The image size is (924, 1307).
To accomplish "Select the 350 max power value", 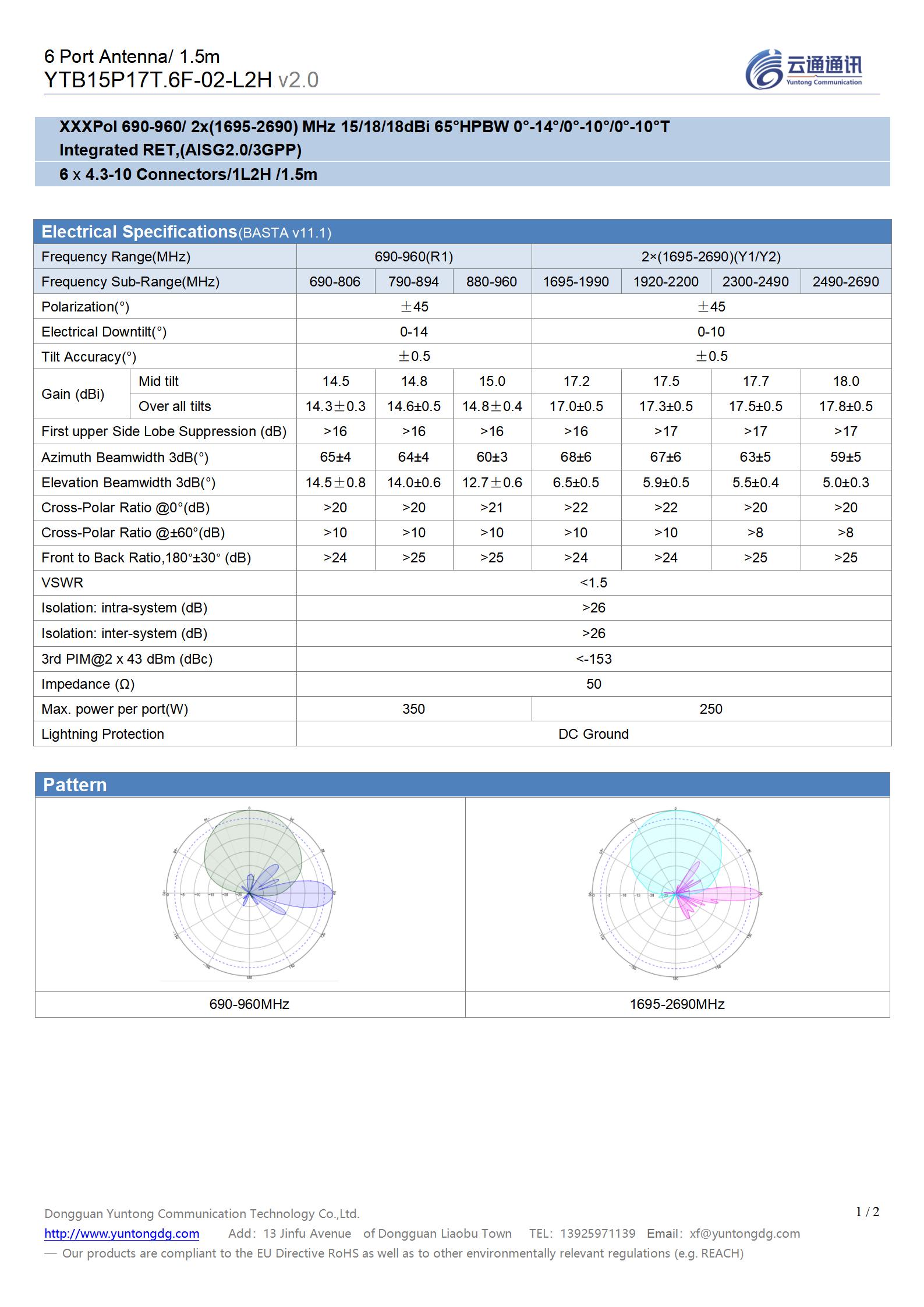I will [413, 709].
